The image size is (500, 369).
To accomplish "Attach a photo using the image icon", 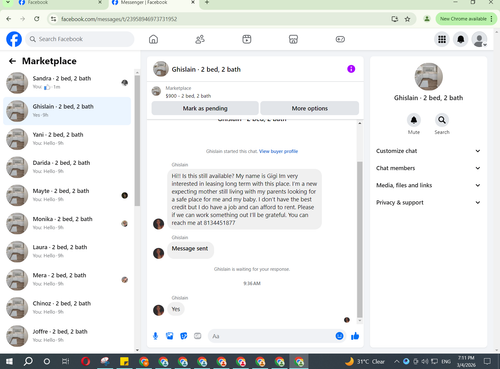I will (169, 336).
